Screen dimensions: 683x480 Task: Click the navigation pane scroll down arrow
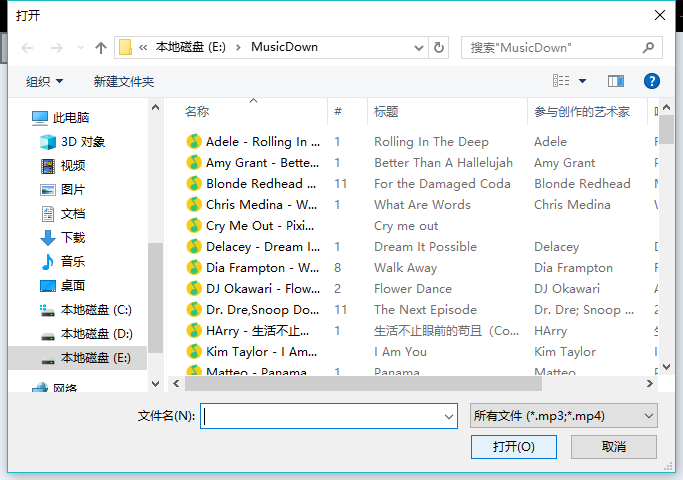coord(156,384)
